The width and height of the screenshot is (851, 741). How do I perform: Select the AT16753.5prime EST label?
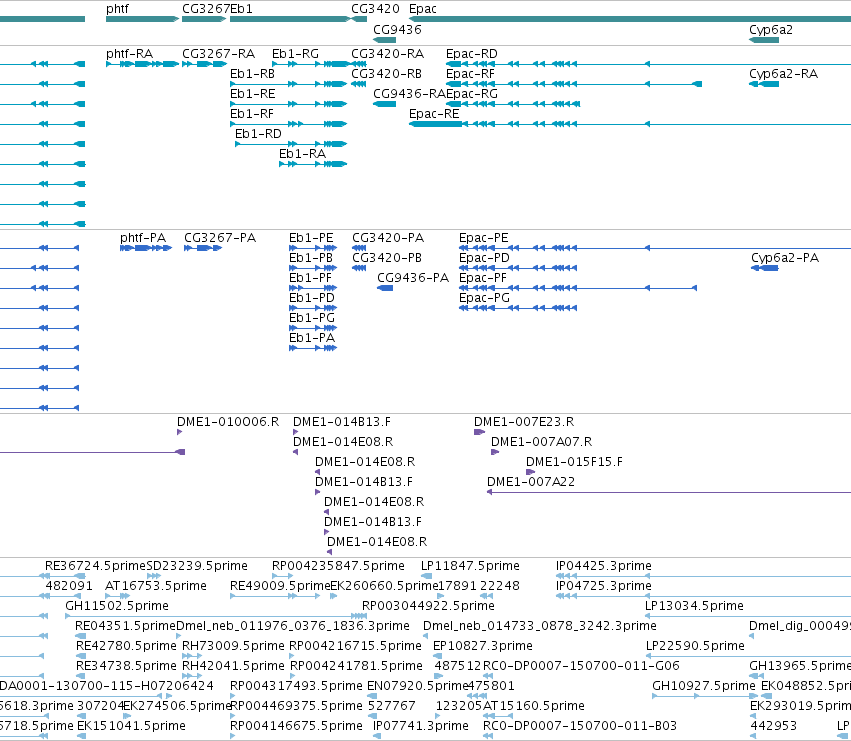pos(155,586)
